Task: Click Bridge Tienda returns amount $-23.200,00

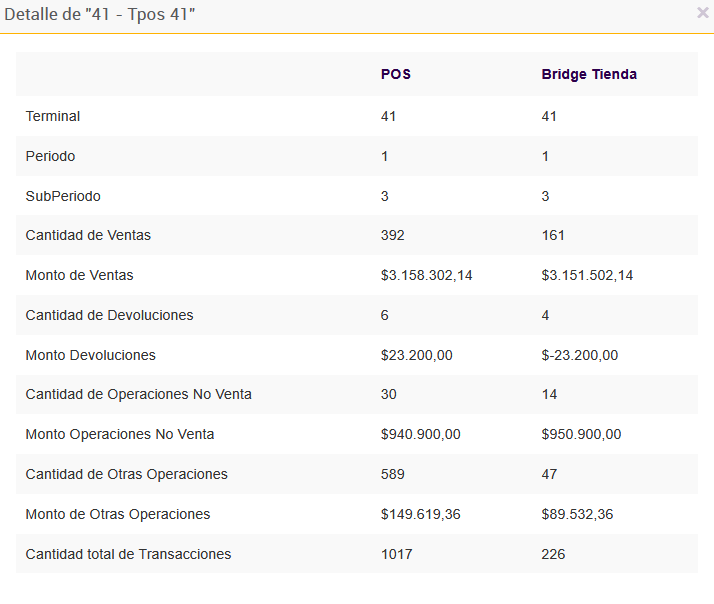Action: pyautogui.click(x=579, y=355)
